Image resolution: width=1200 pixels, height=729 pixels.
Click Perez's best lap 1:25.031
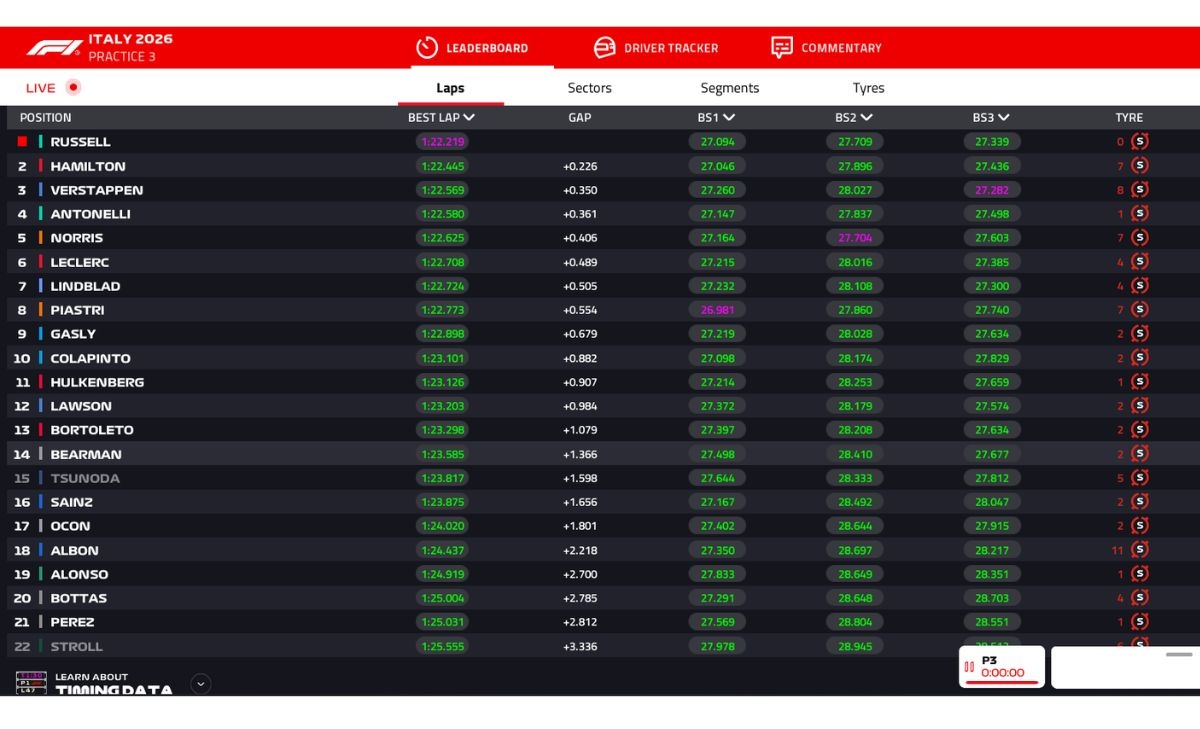point(443,622)
